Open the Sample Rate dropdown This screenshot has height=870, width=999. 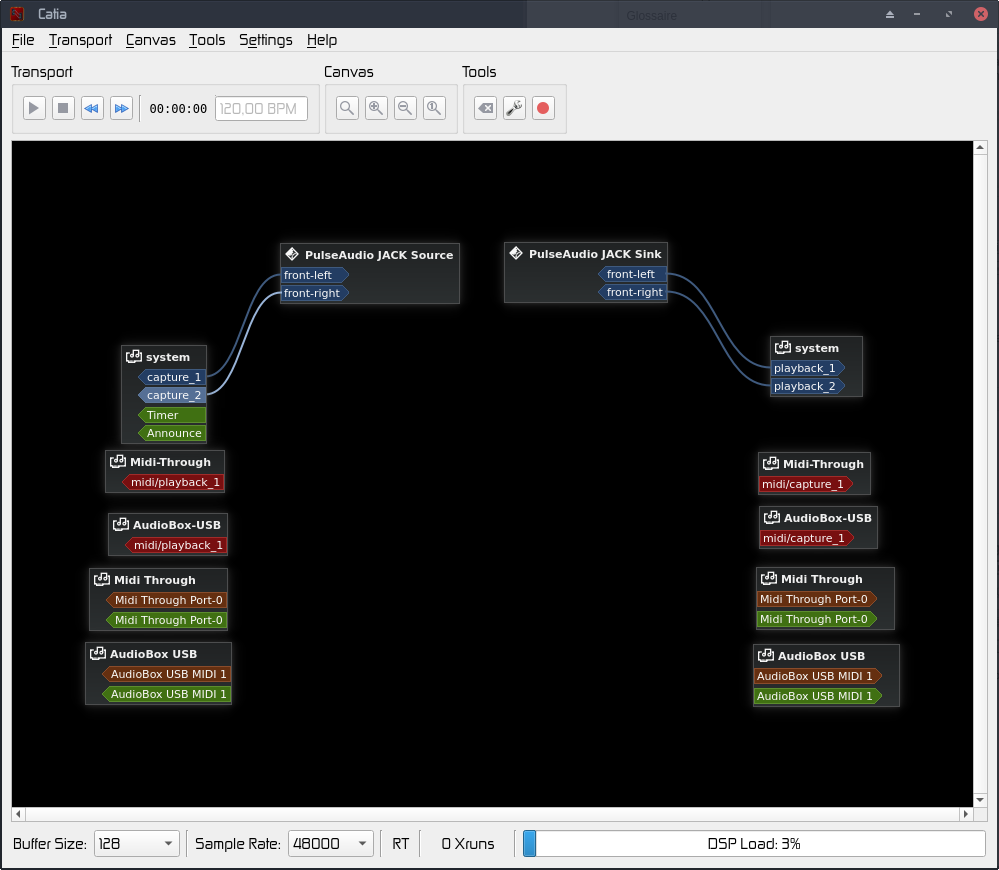point(331,843)
